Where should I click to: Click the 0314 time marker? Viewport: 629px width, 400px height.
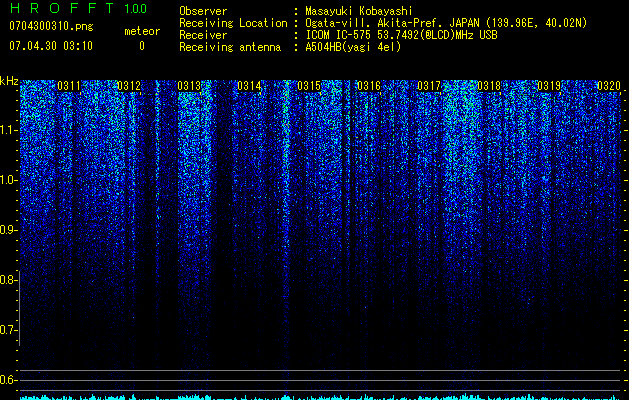point(249,86)
